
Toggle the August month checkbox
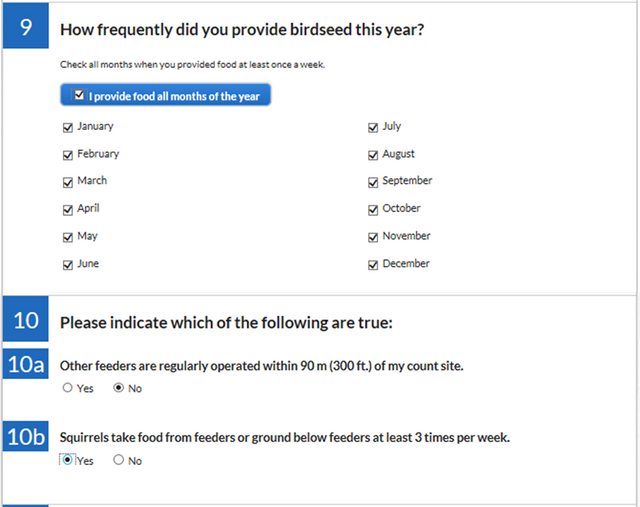pyautogui.click(x=373, y=155)
